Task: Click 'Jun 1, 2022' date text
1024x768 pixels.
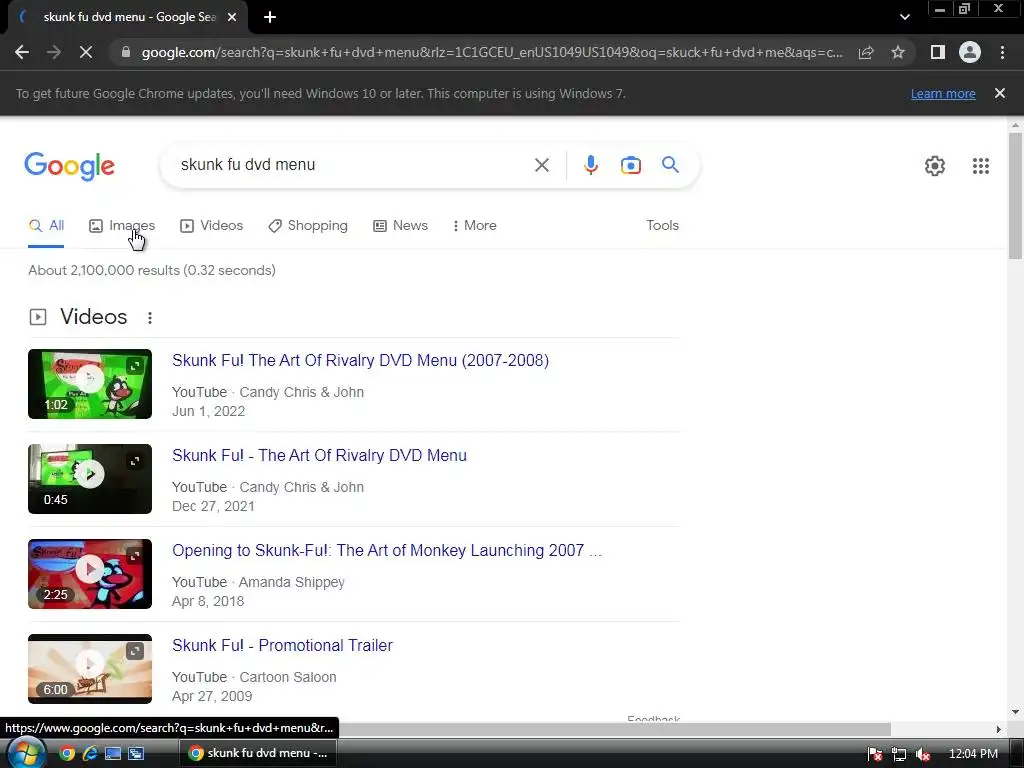Action: pyautogui.click(x=208, y=411)
